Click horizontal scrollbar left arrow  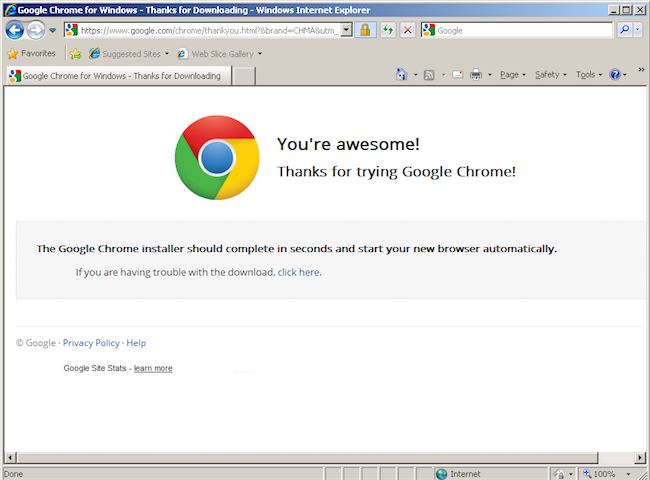pyautogui.click(x=11, y=458)
